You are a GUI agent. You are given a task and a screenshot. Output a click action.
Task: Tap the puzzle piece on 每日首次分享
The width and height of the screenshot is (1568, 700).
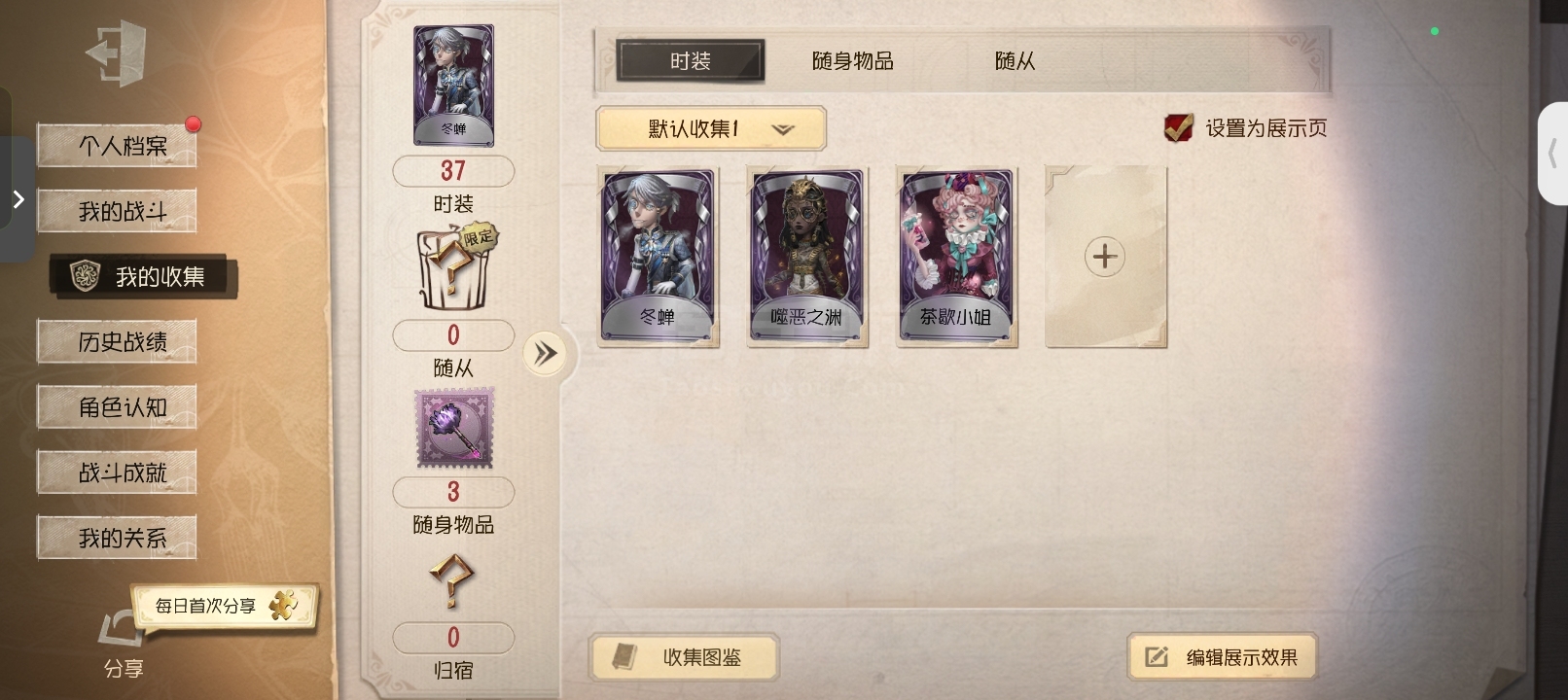click(x=284, y=606)
